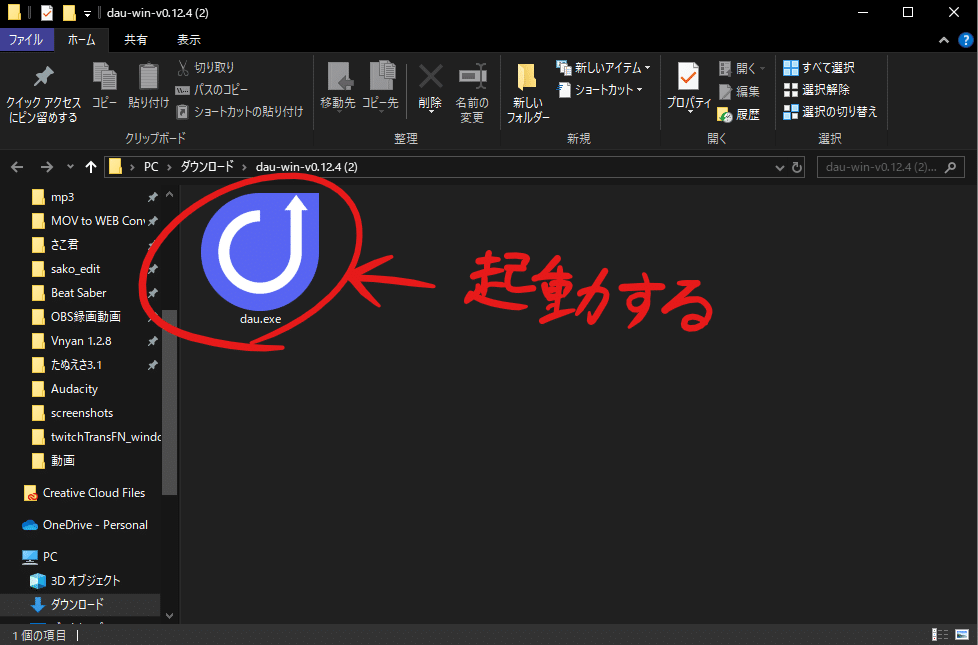This screenshot has width=978, height=645.
Task: Open Copy to (コピー先) menu
Action: pyautogui.click(x=380, y=87)
